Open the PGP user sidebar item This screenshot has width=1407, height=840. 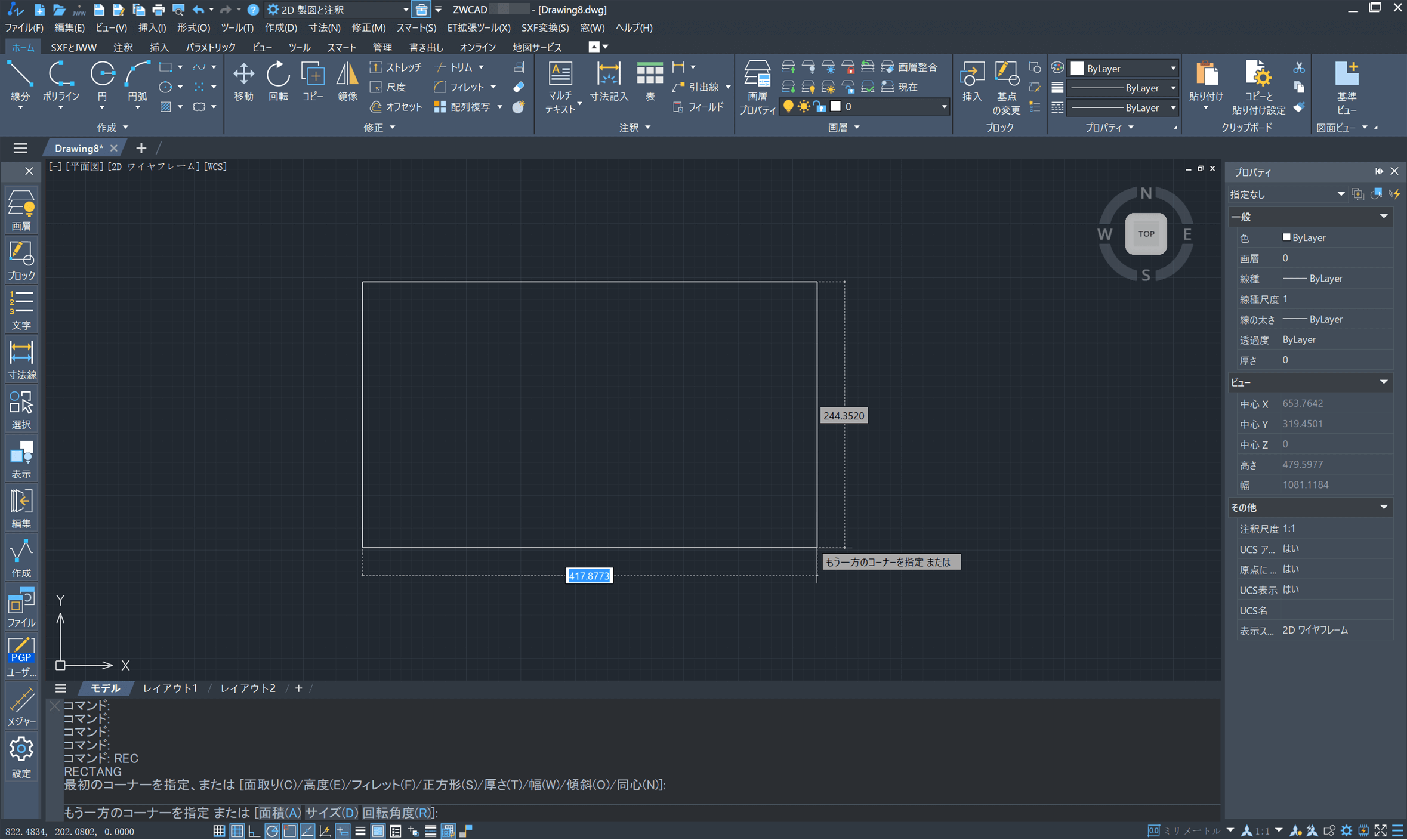point(21,657)
